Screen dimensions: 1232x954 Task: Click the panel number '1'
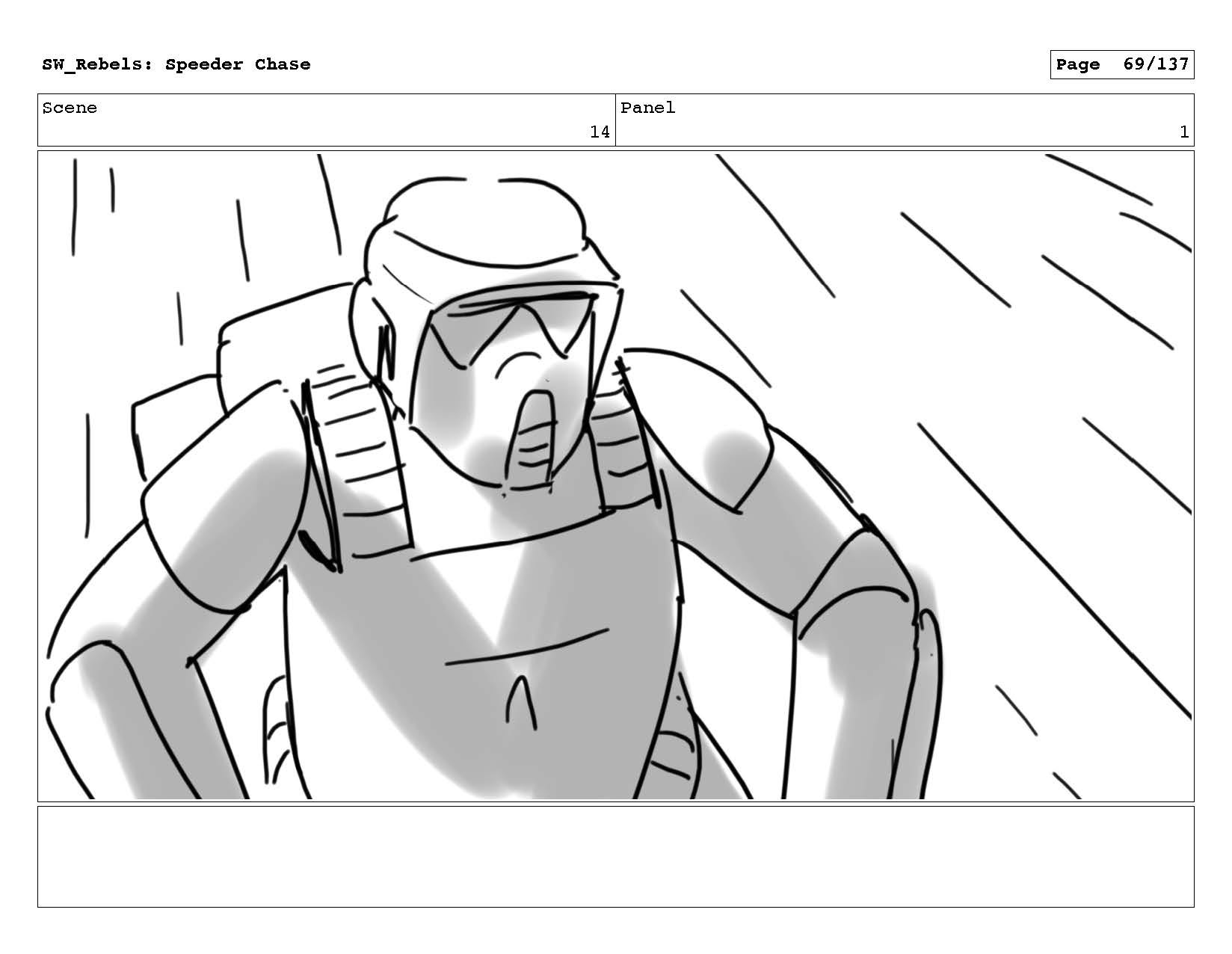click(x=1184, y=132)
